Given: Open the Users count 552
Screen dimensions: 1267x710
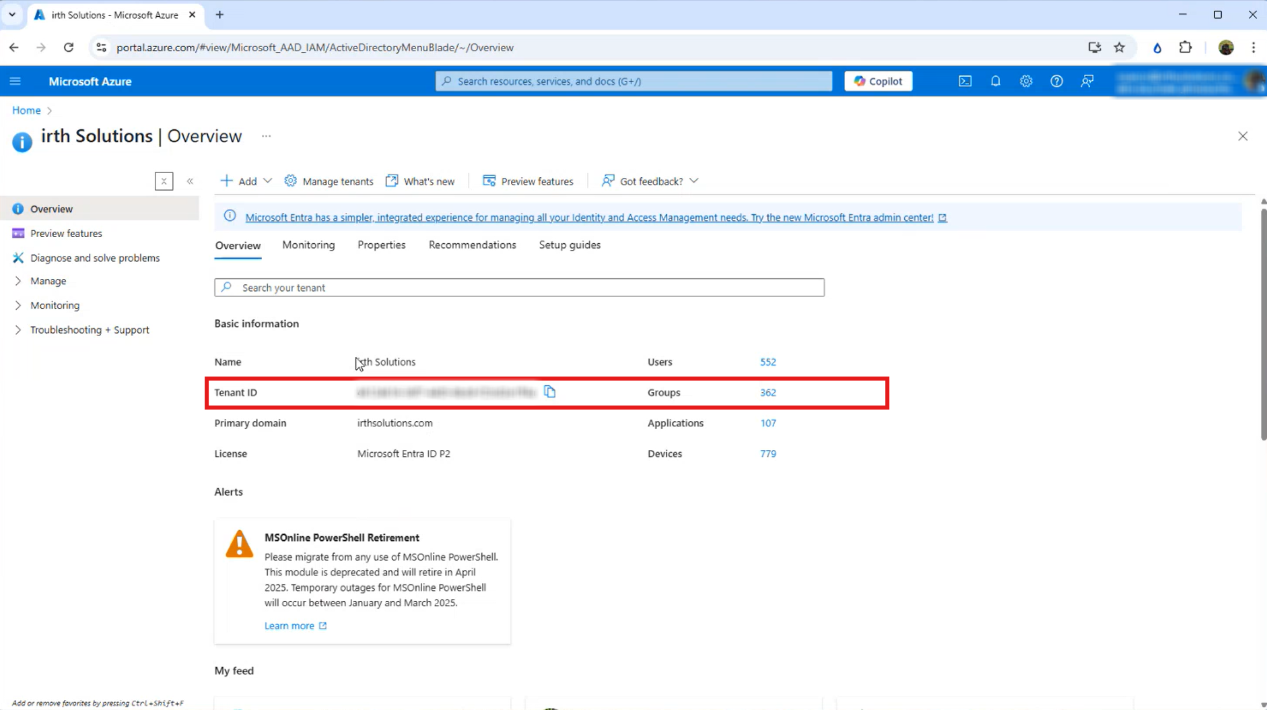Looking at the screenshot, I should coord(768,362).
